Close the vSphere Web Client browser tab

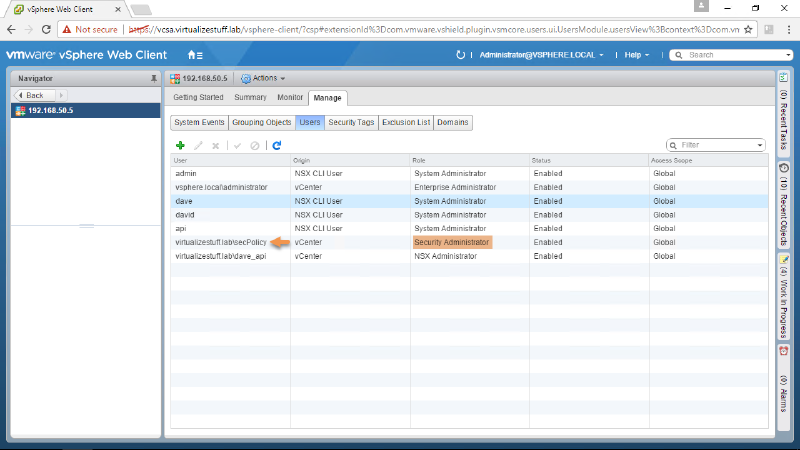tap(118, 9)
